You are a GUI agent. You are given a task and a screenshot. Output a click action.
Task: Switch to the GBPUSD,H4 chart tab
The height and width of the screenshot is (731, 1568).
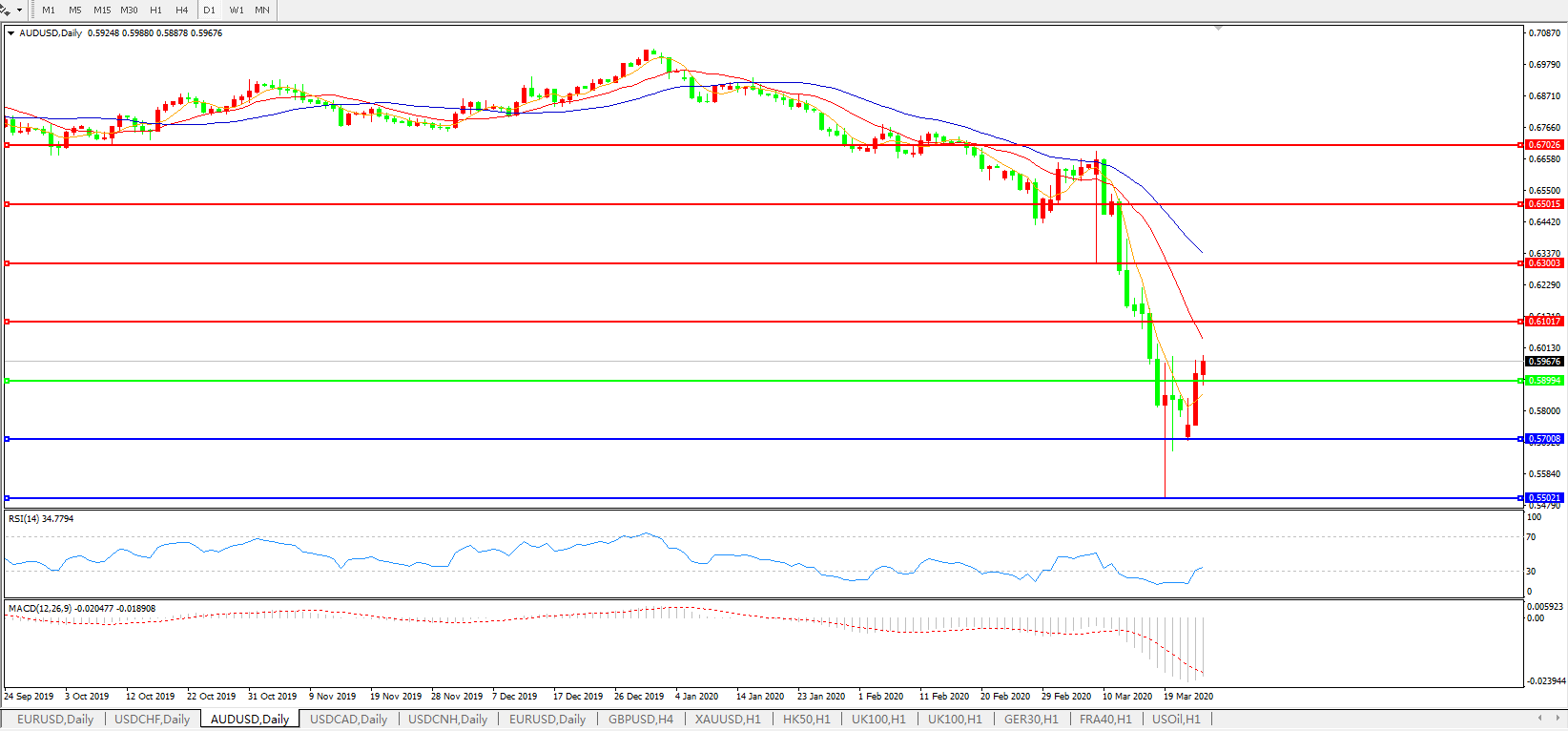[x=641, y=720]
